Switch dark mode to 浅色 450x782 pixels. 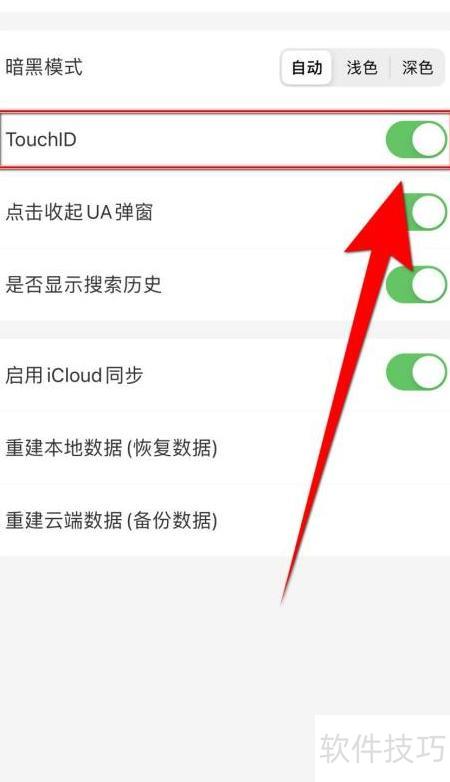(361, 67)
